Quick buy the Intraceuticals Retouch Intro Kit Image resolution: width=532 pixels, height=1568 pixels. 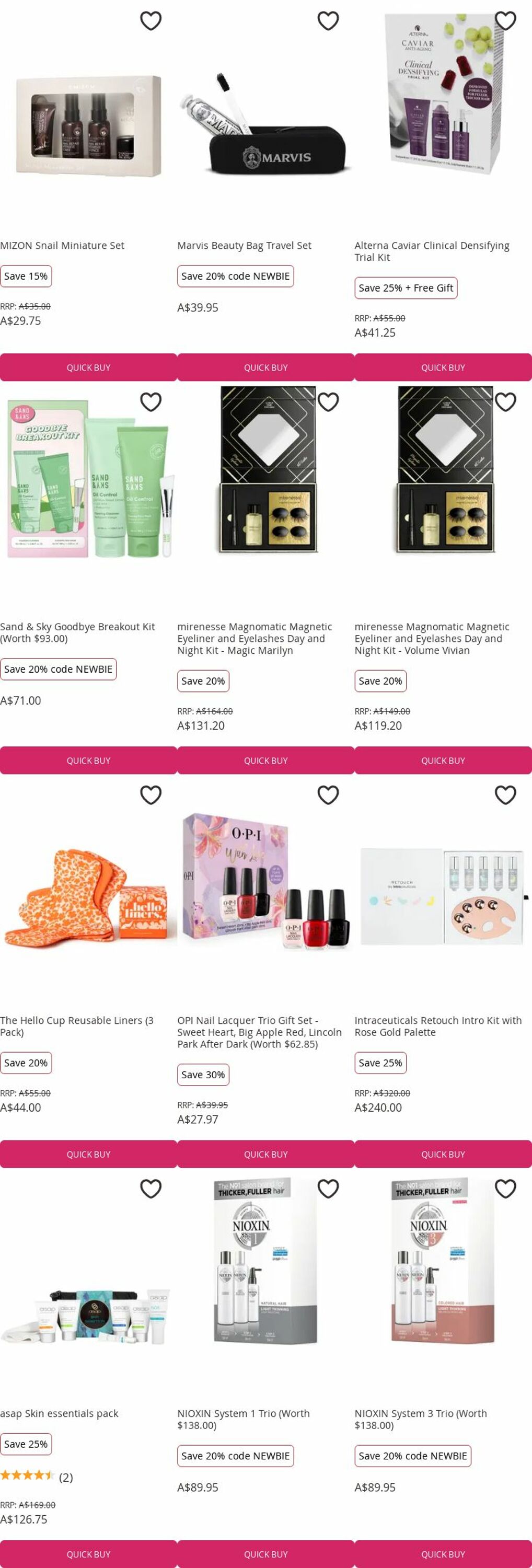(x=443, y=1154)
